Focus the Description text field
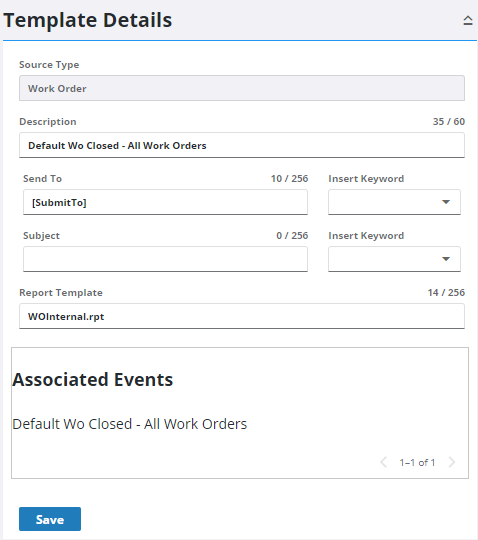 pos(242,145)
